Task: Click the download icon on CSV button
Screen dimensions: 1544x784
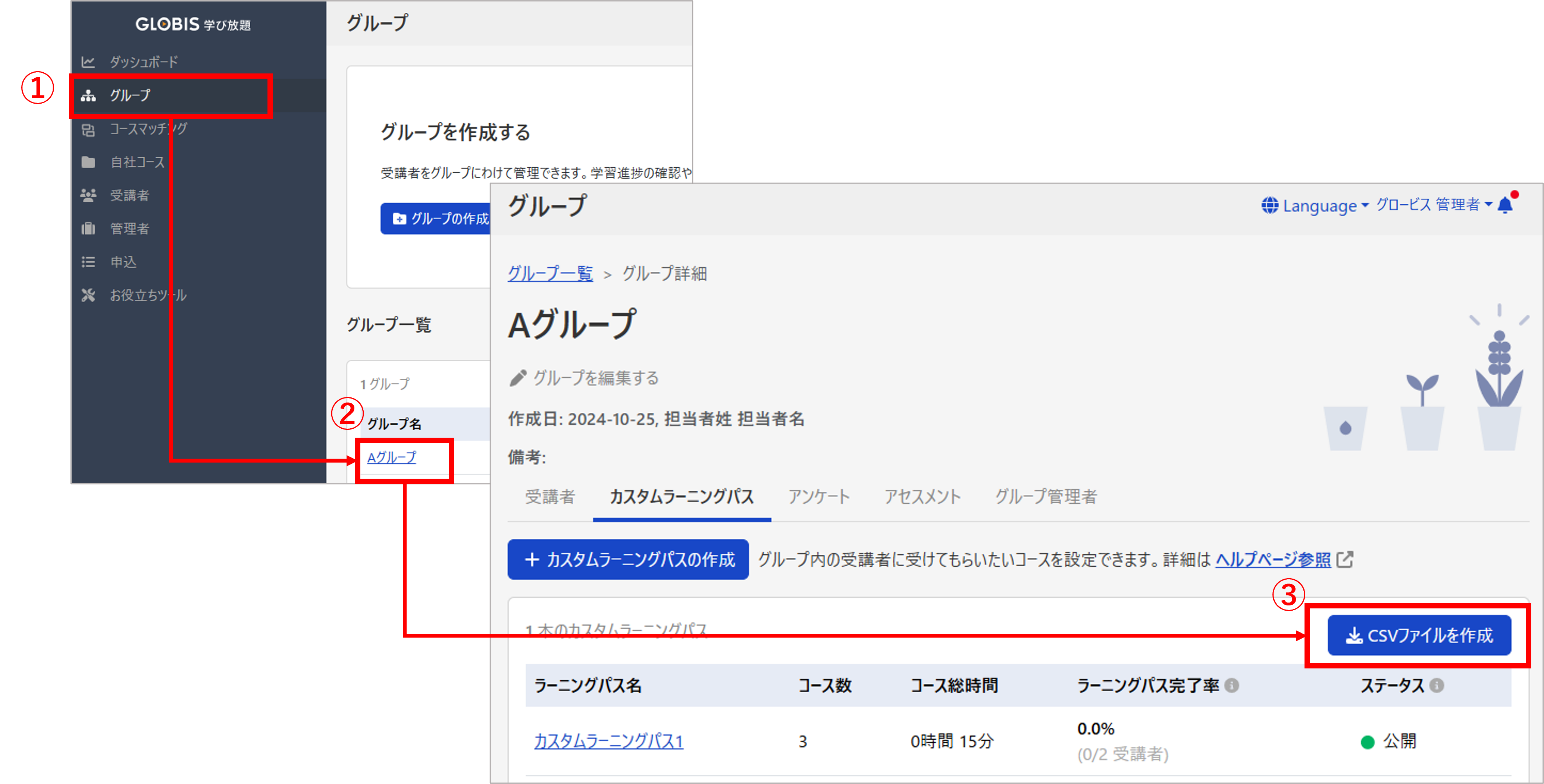Action: point(1354,636)
